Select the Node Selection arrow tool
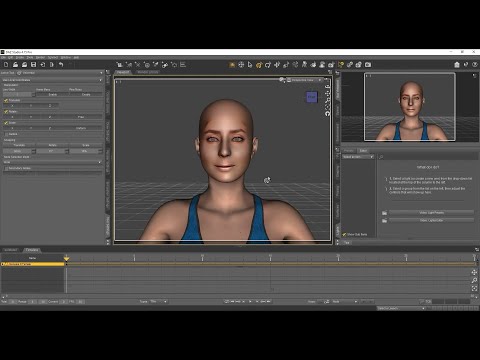This screenshot has height=360, width=480. point(250,65)
